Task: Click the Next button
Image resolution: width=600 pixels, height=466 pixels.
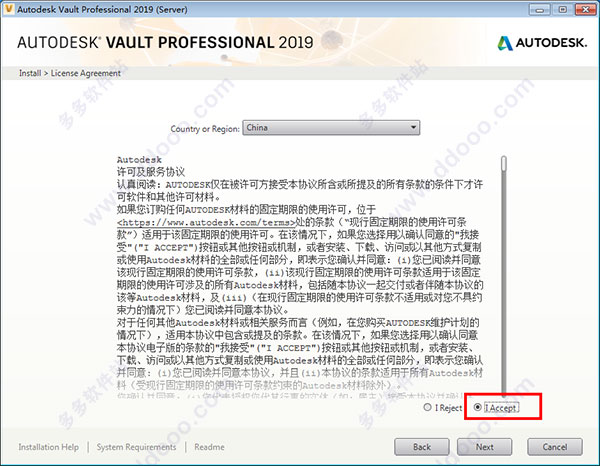Action: point(484,447)
